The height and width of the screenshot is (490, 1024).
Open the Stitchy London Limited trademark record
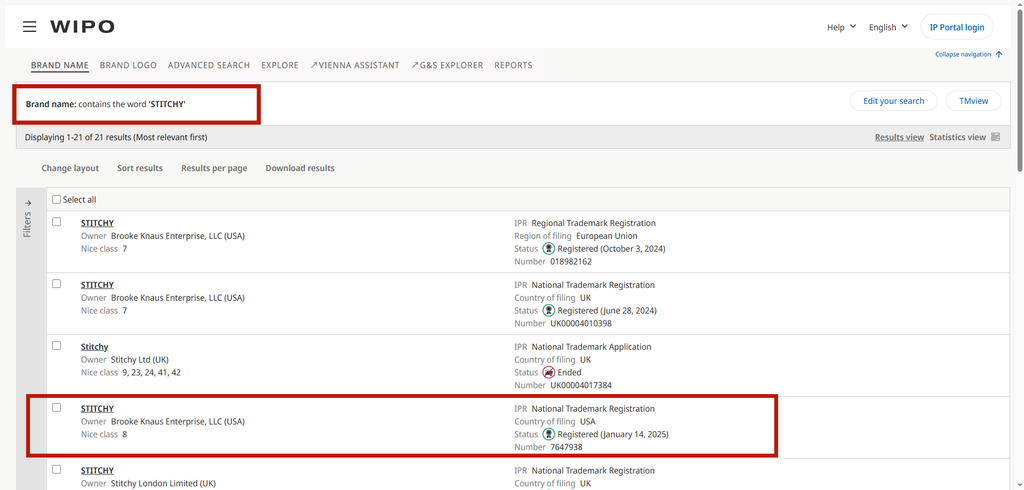[97, 470]
